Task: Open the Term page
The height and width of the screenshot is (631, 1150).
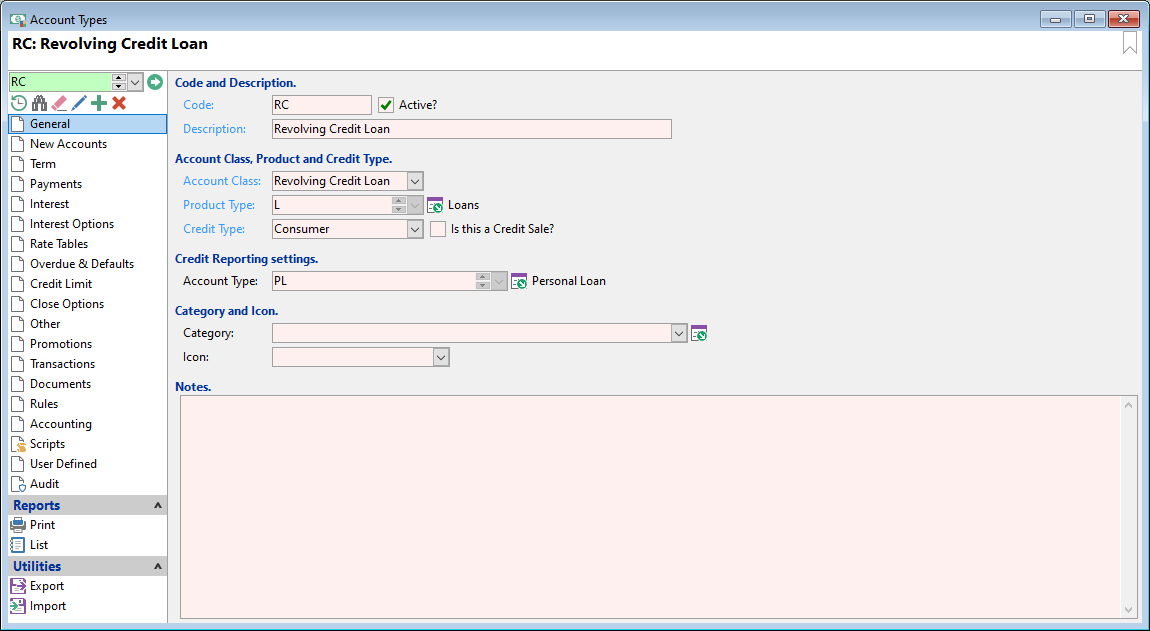Action: pyautogui.click(x=88, y=164)
